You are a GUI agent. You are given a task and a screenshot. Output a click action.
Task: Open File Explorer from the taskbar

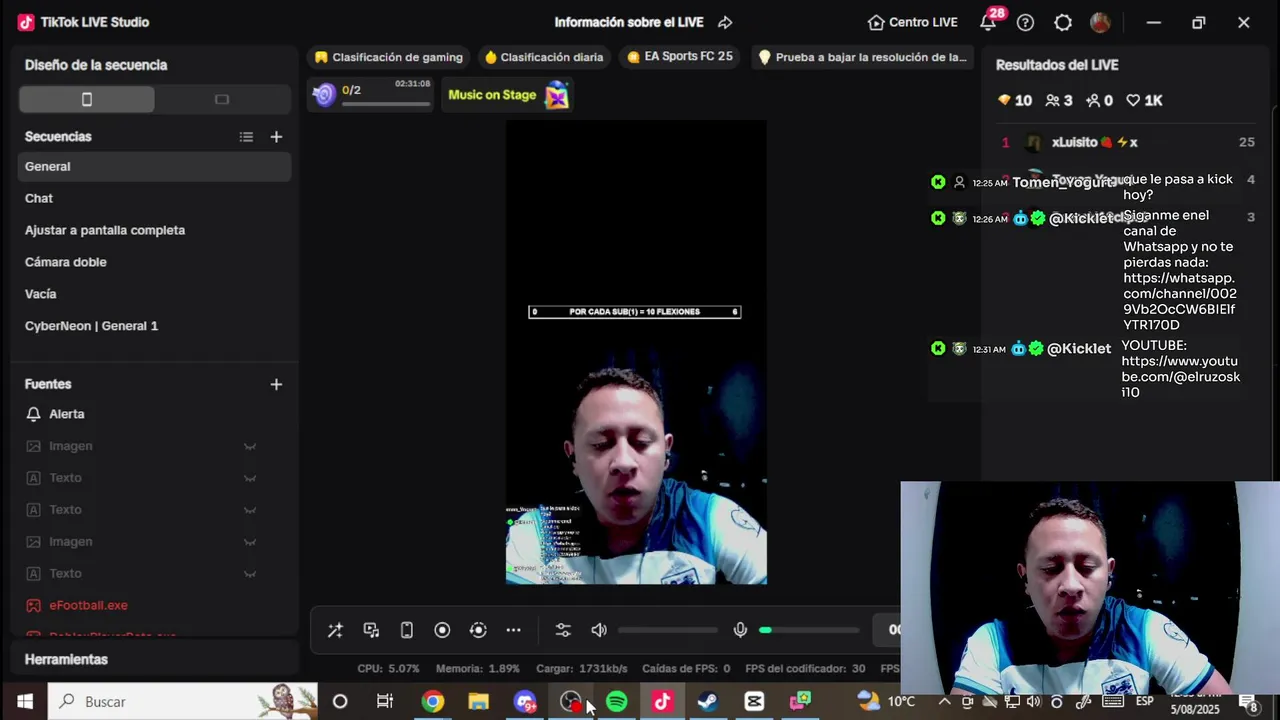(x=478, y=702)
